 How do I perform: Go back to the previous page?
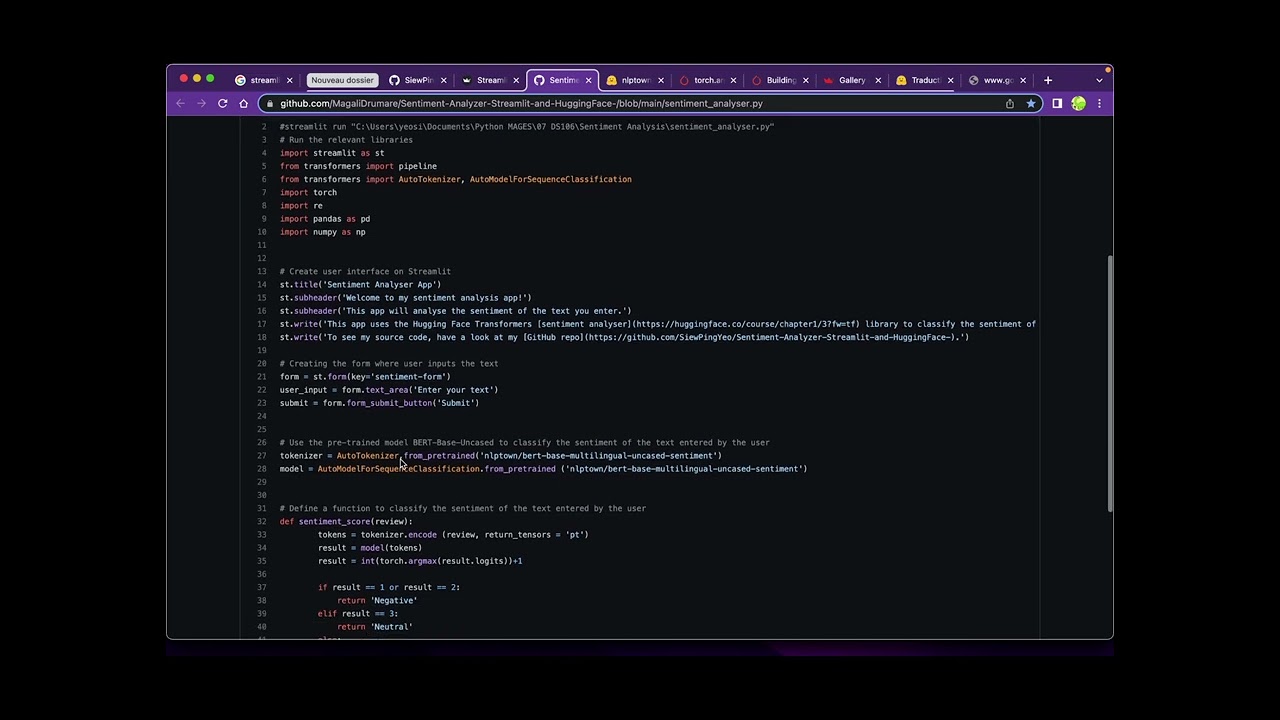point(181,103)
